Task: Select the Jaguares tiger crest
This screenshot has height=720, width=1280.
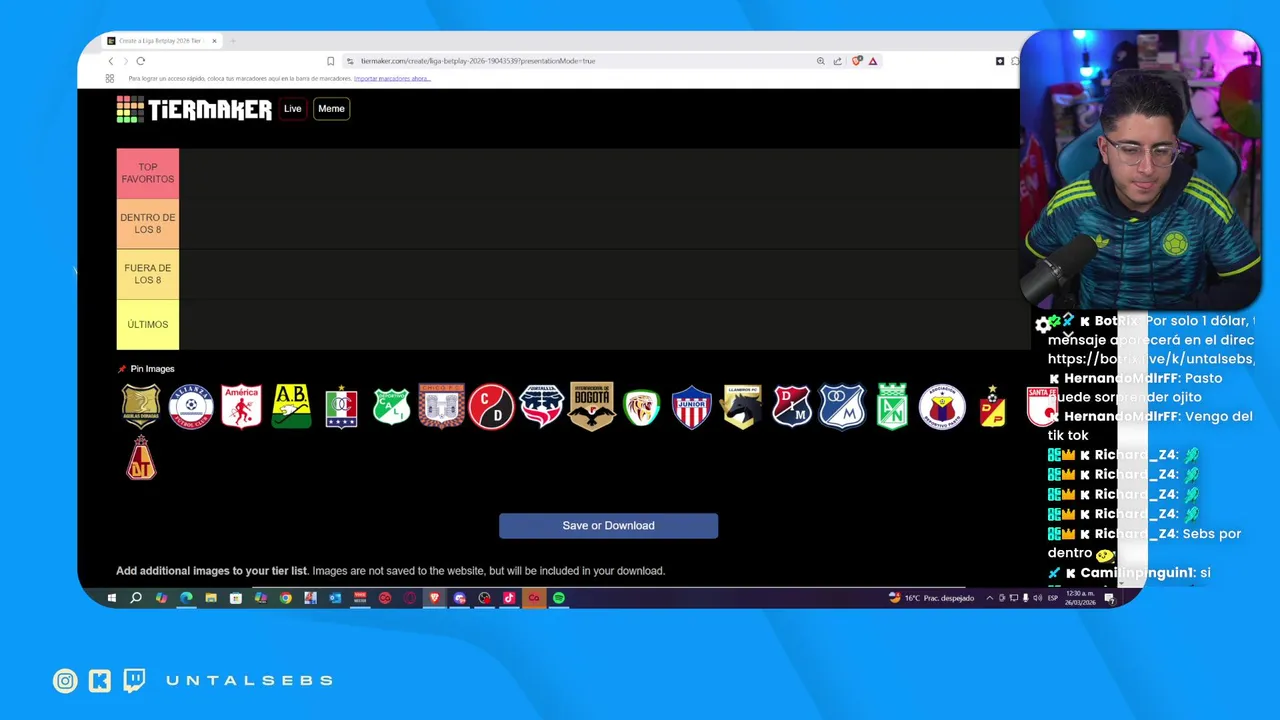Action: click(641, 407)
